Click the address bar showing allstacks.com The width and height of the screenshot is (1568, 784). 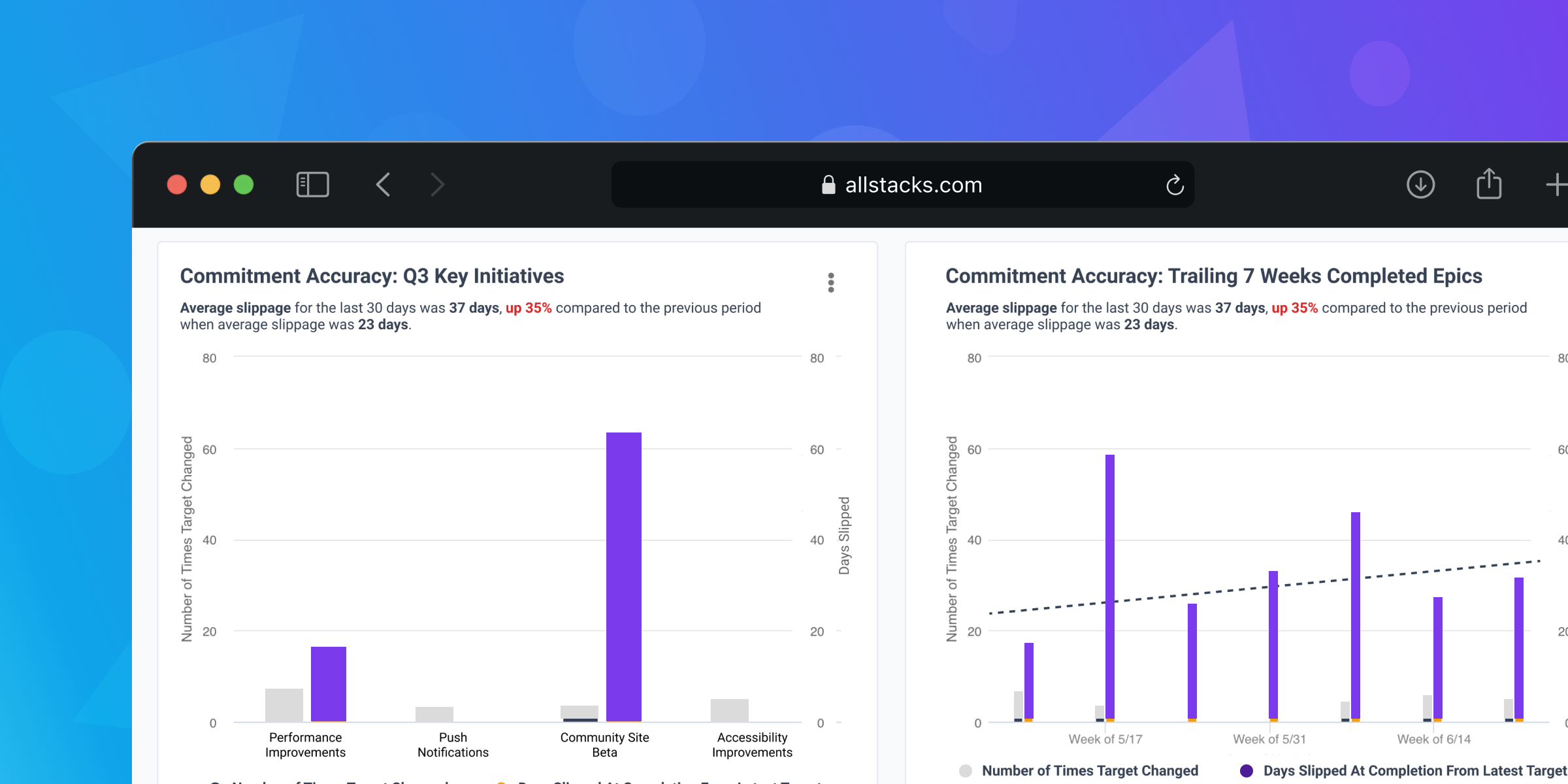click(x=913, y=185)
